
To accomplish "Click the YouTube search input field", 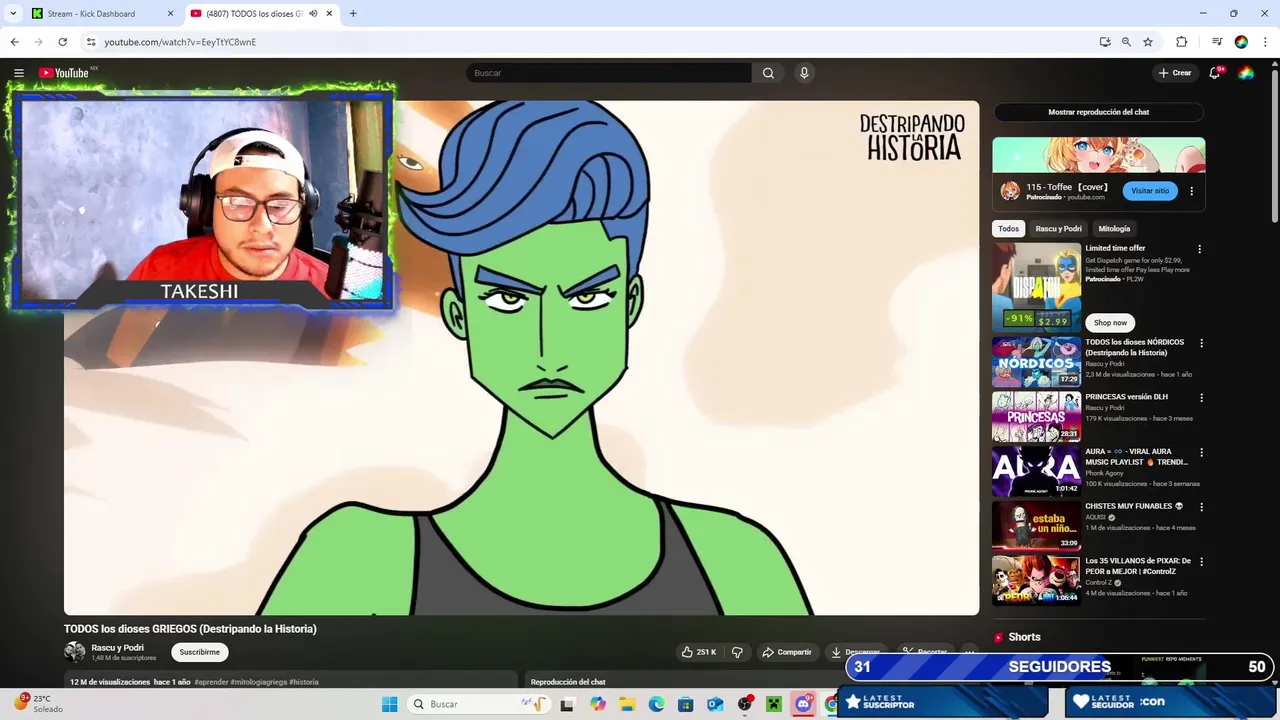I will point(608,73).
